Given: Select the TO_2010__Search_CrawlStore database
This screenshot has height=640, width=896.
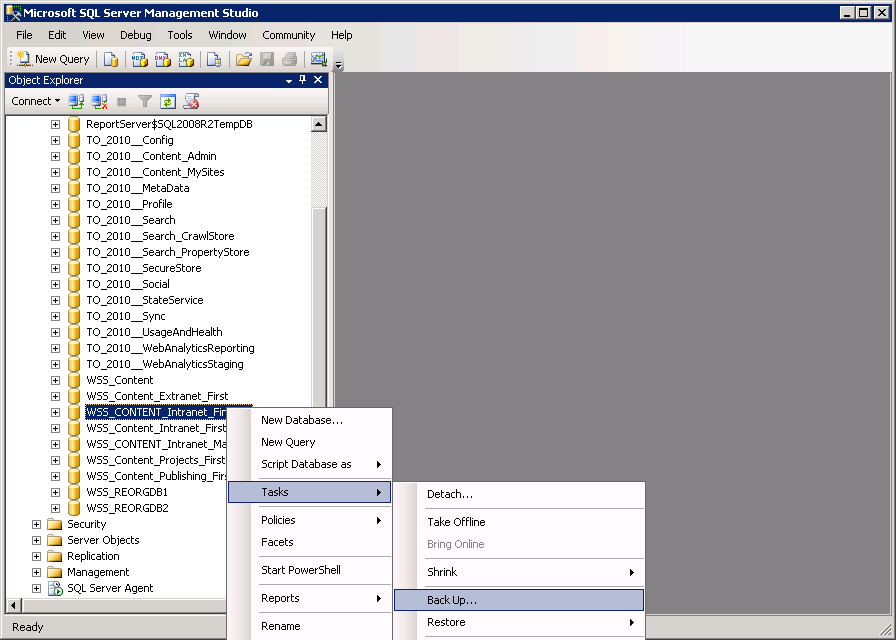Looking at the screenshot, I should pos(159,236).
